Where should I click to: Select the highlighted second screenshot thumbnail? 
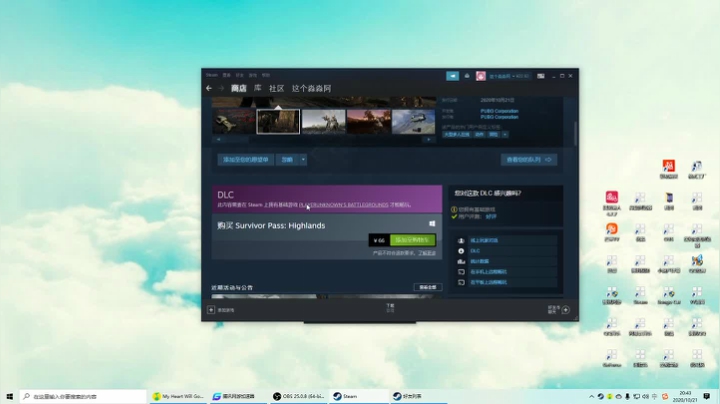[278, 121]
